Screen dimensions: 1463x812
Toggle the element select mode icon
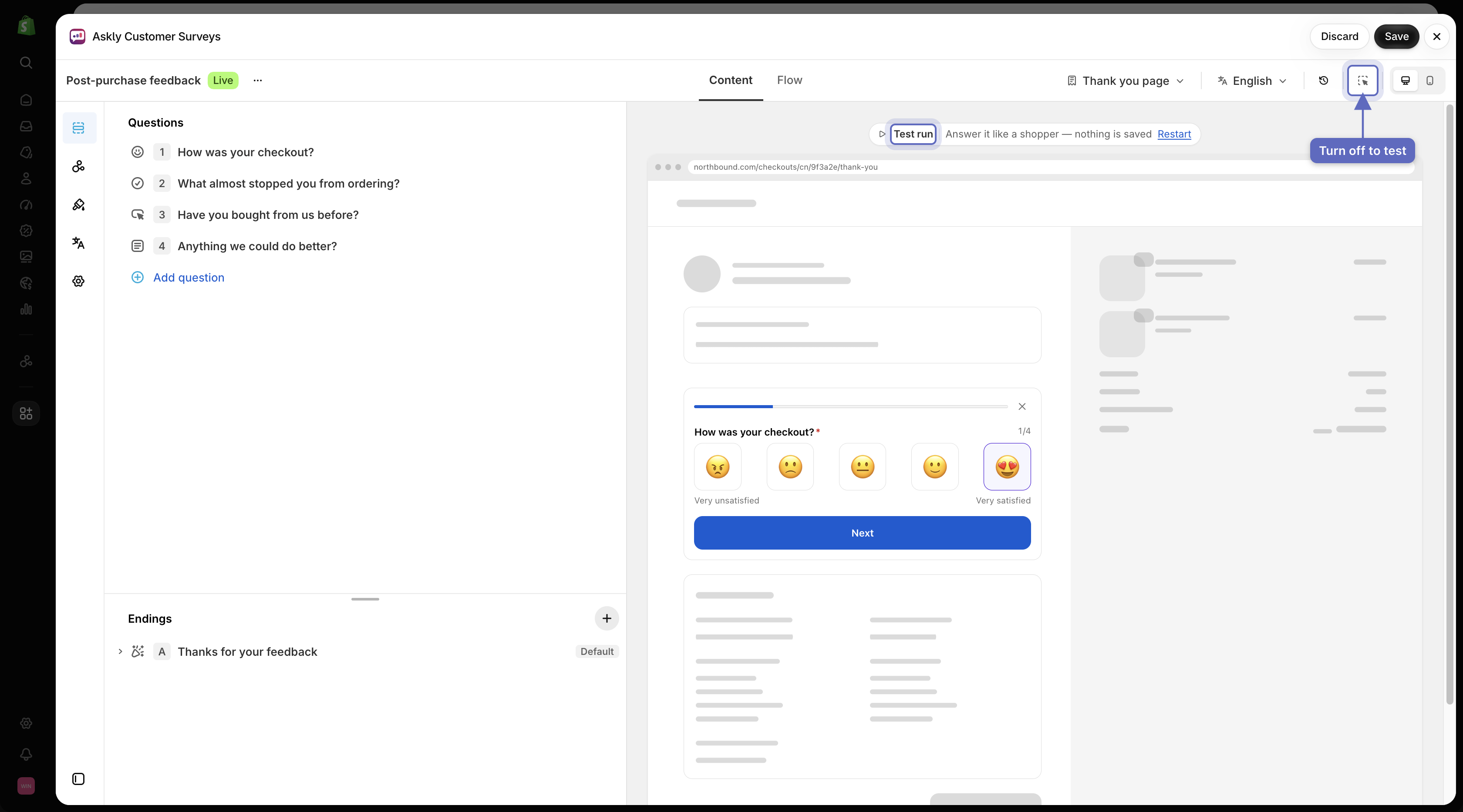[x=1362, y=81]
